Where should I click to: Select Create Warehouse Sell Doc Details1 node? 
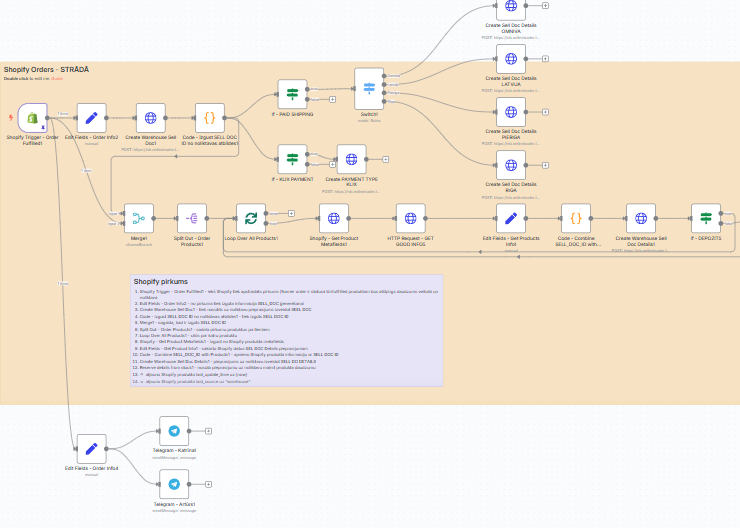(x=641, y=218)
